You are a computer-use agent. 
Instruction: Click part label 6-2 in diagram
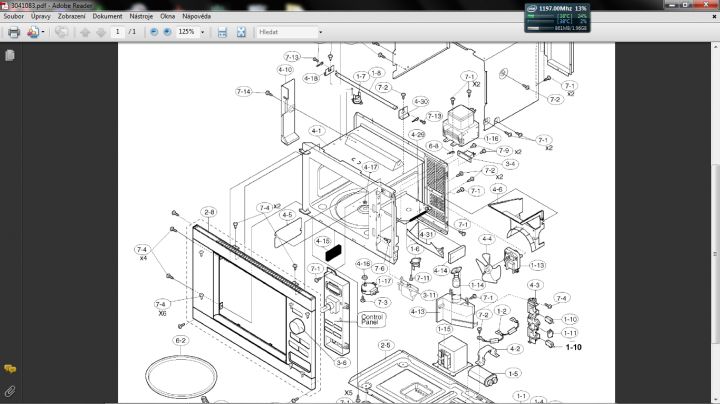180,340
